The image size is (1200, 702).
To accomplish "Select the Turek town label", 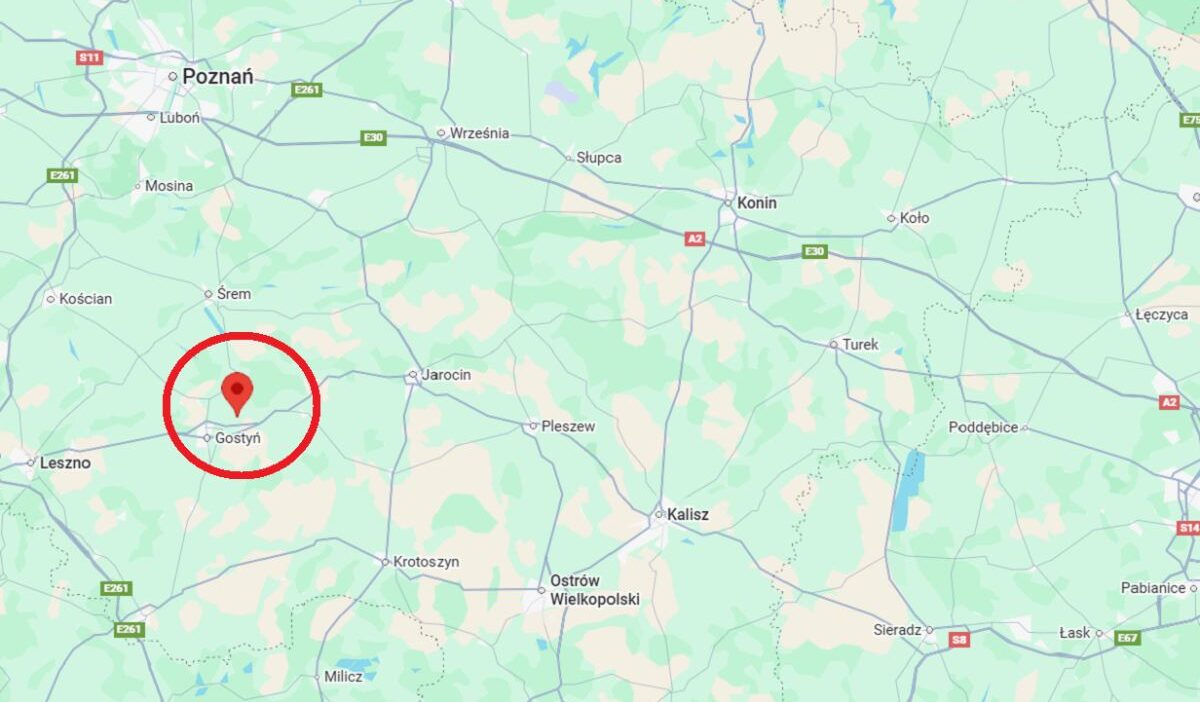I will (860, 344).
